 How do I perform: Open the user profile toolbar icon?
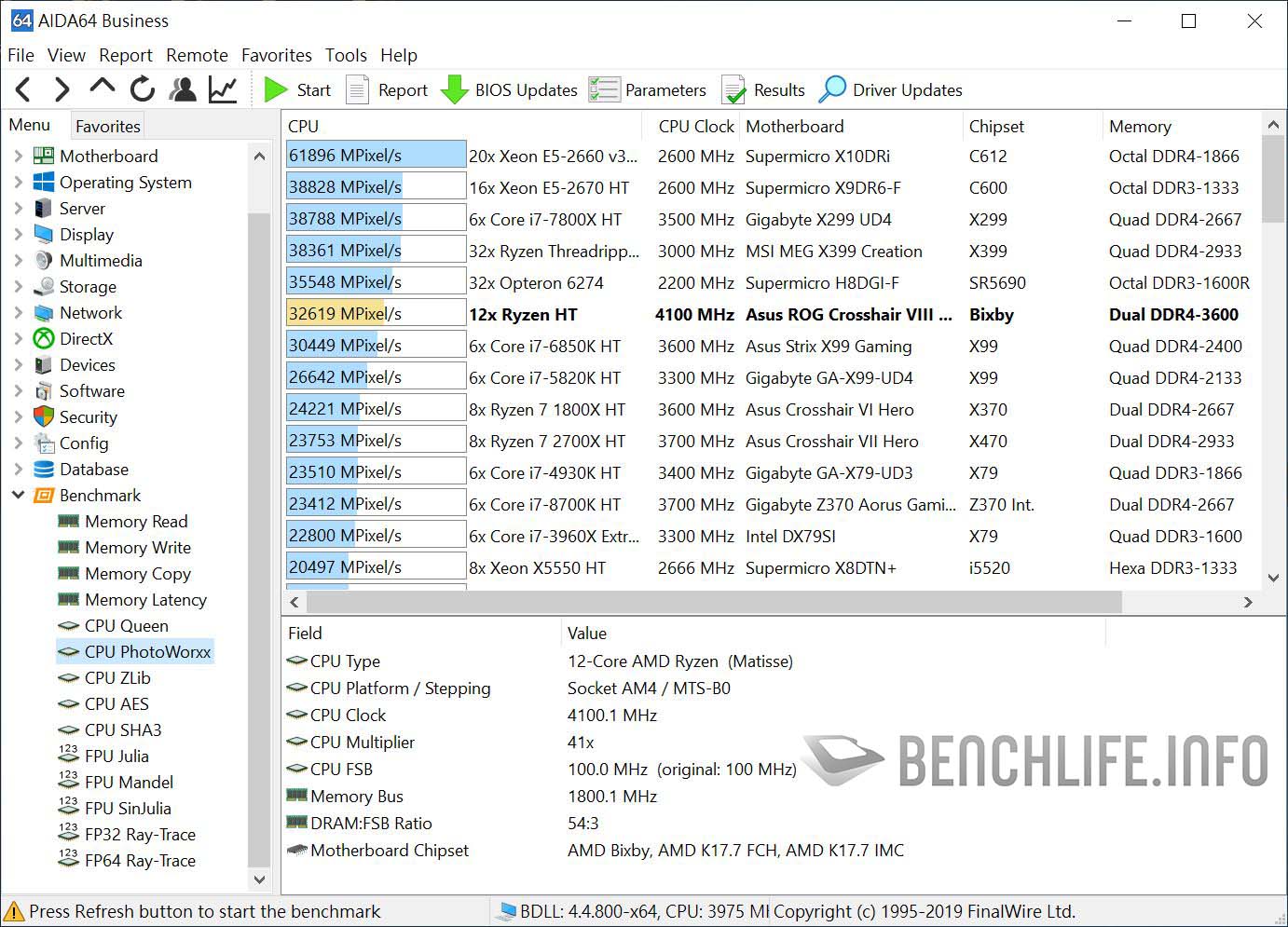183,89
